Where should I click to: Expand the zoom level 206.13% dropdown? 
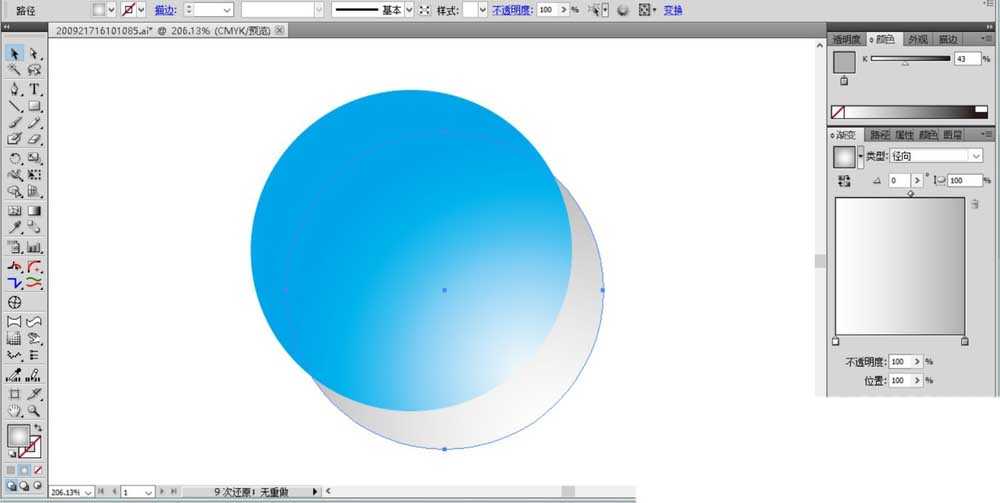click(88, 492)
